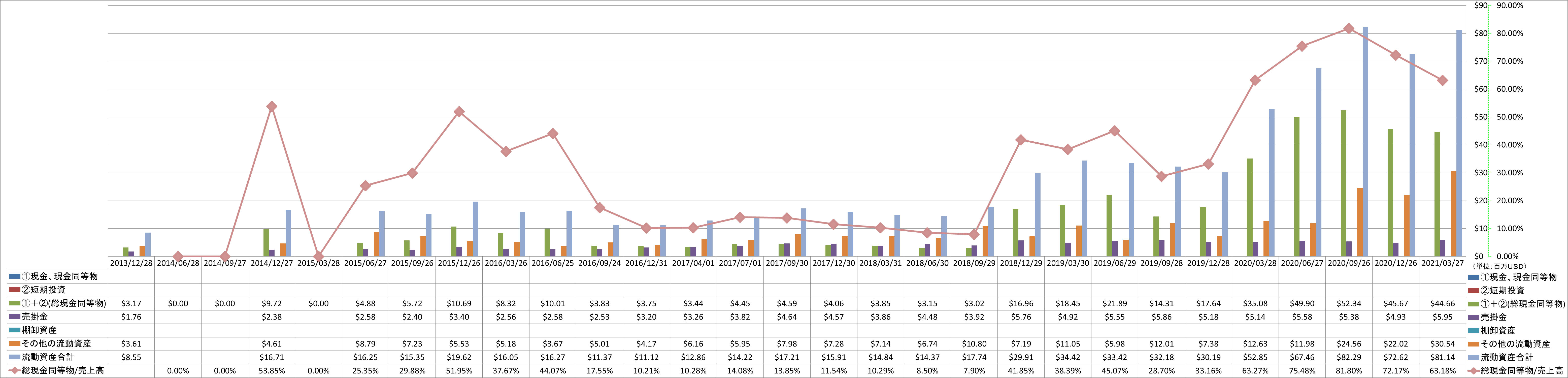Image resolution: width=1568 pixels, height=378 pixels.
Task: Click the $81.14 total current assets value
Action: [1443, 357]
